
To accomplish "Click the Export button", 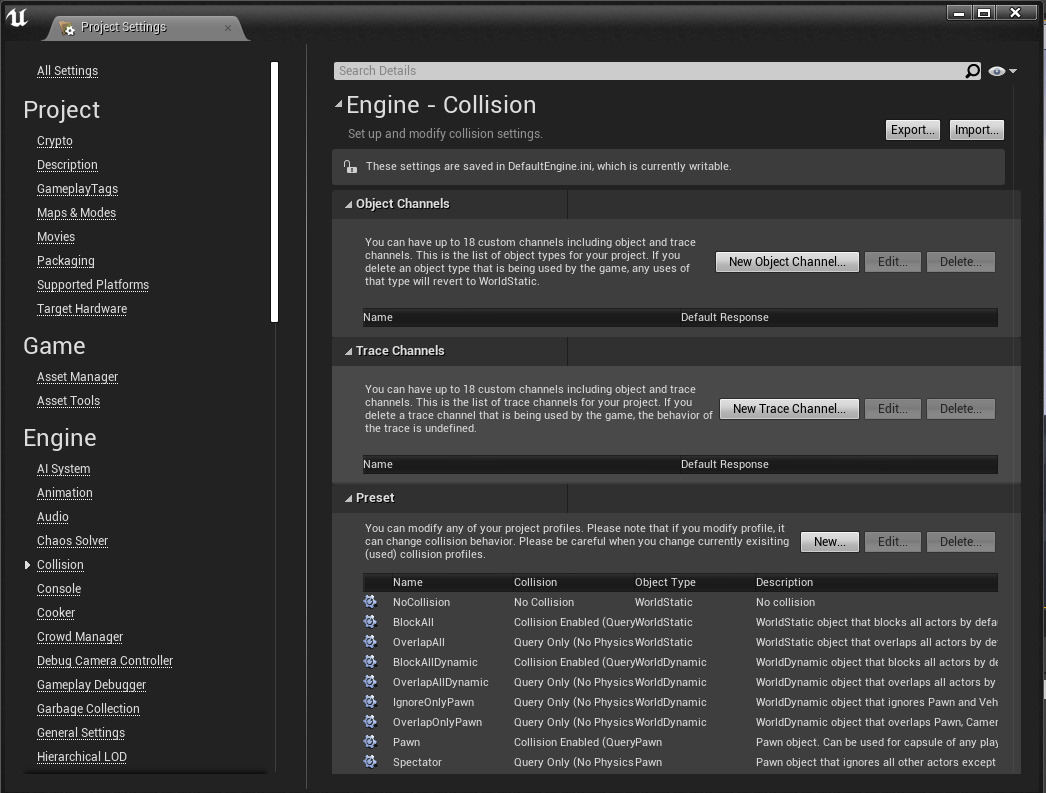I will (x=912, y=130).
